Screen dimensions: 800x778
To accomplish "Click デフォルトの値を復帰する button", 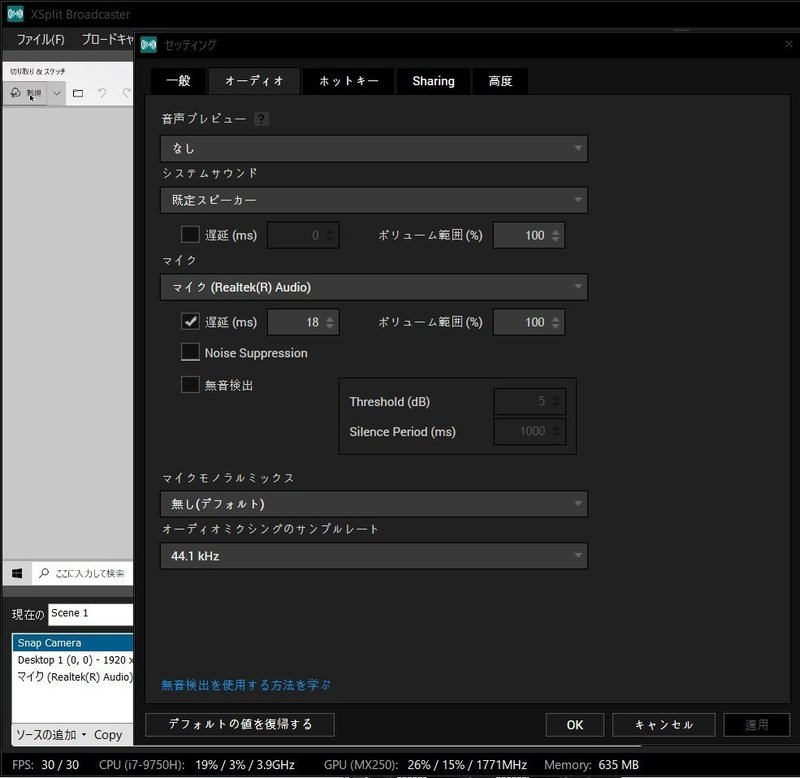I will [240, 724].
